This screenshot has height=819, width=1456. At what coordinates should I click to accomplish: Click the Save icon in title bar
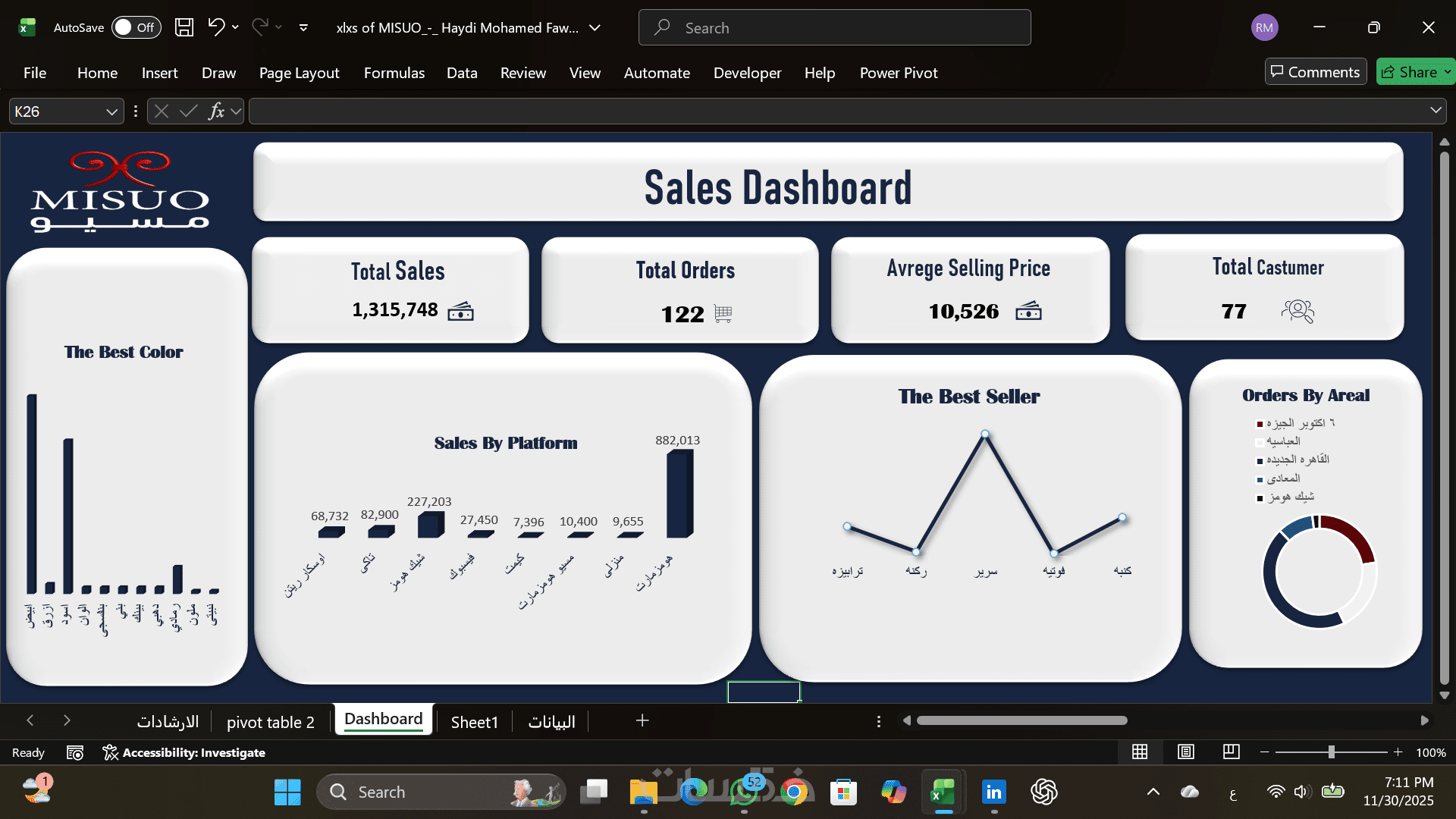(184, 27)
